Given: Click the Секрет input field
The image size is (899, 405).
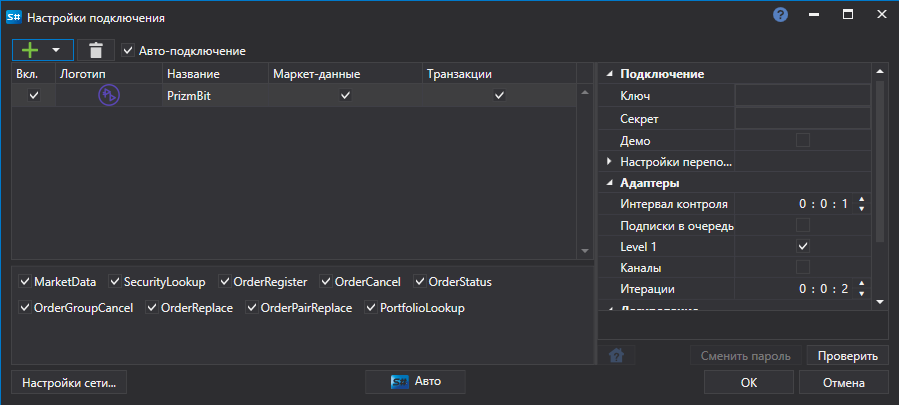Looking at the screenshot, I should tap(803, 119).
